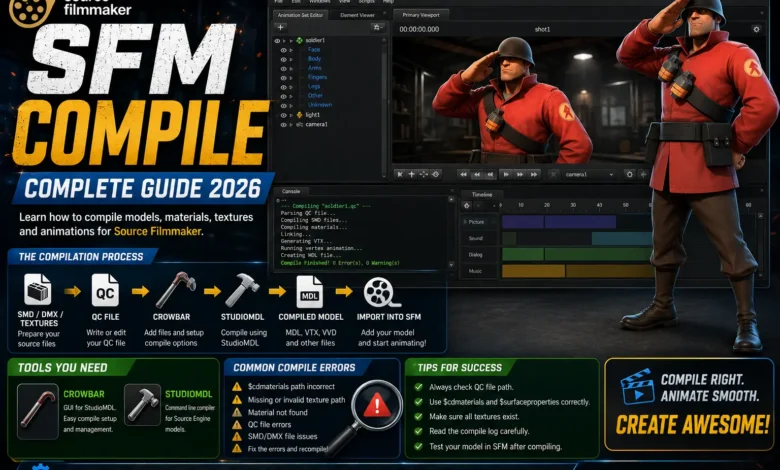780x470 pixels.
Task: Click the film reel Import into SFM icon
Action: click(381, 292)
